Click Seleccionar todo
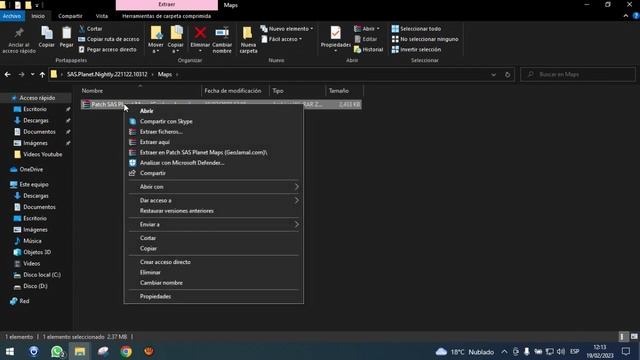Screen dimensions: 640x360 416,29
